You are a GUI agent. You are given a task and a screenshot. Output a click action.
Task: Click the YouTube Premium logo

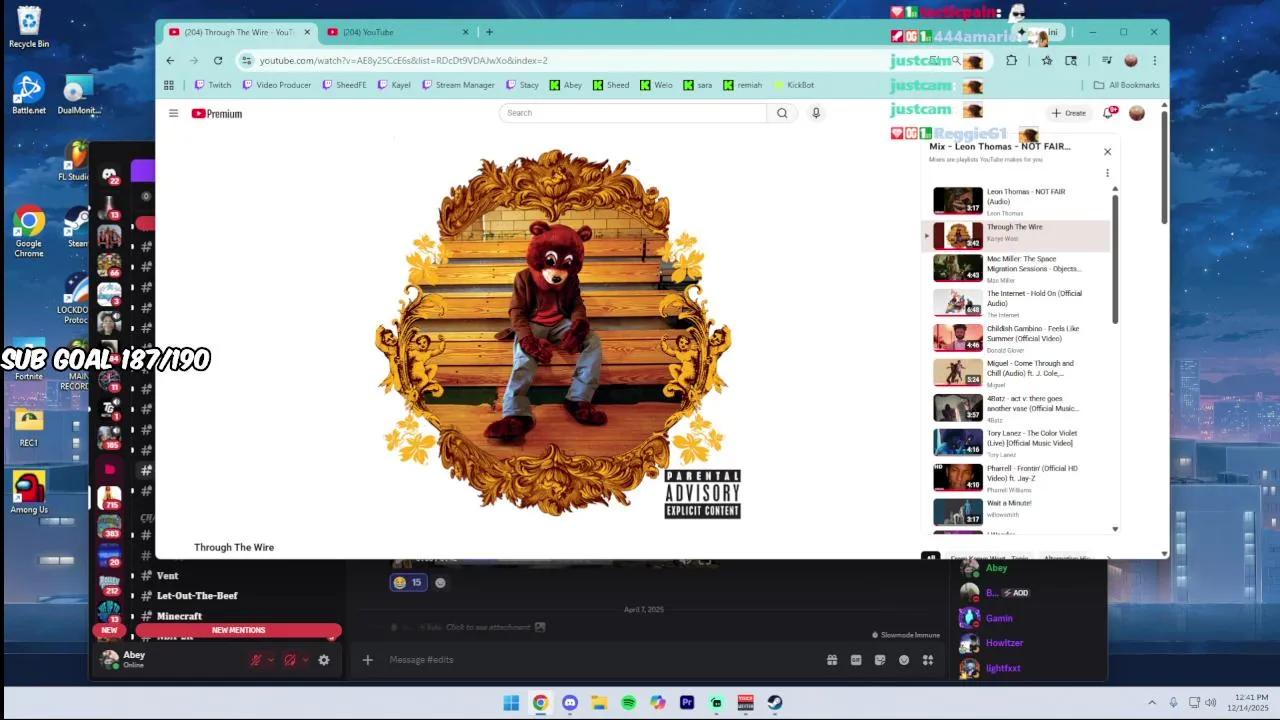(x=217, y=114)
